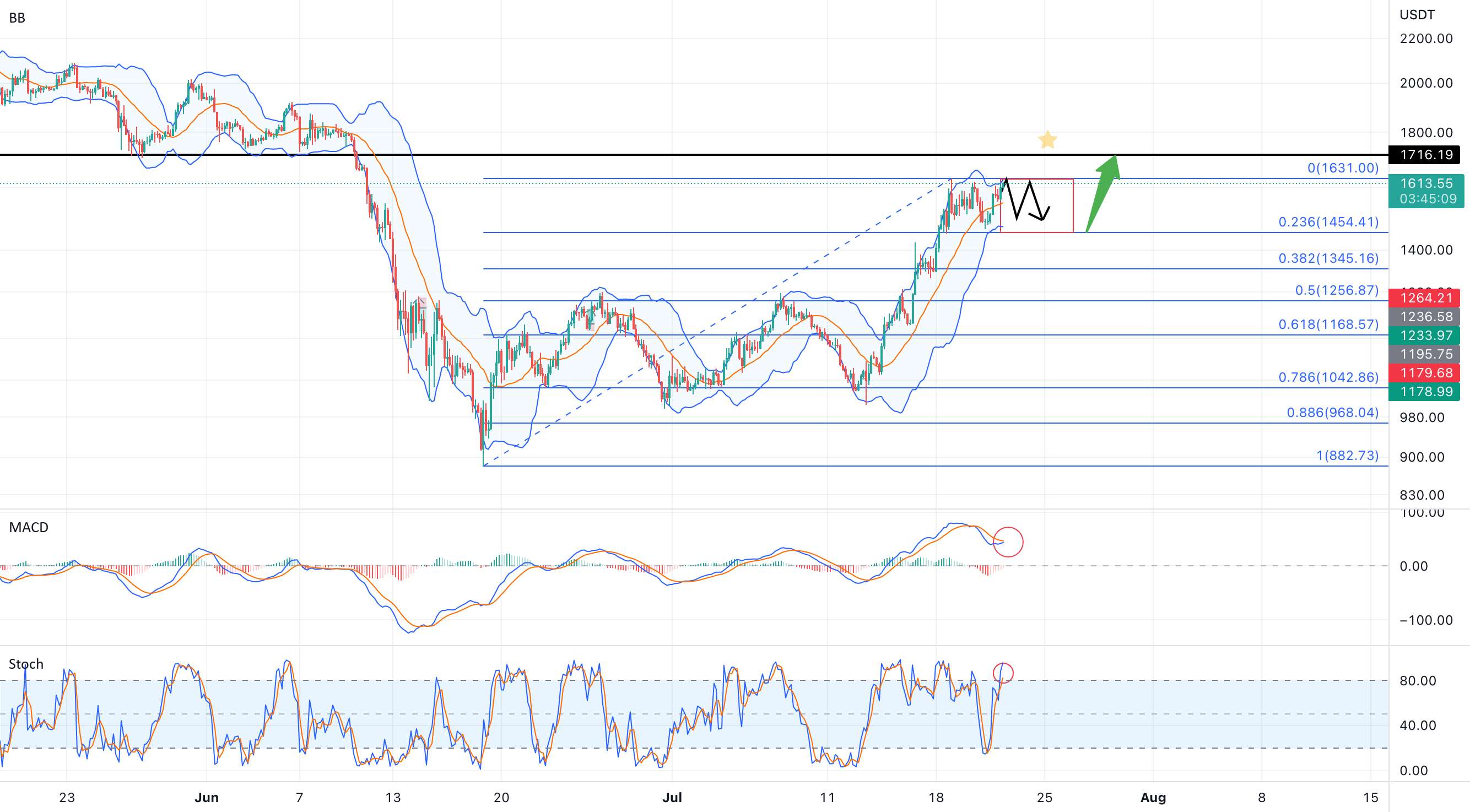Select the green upward arrow drawing
Image resolution: width=1470 pixels, height=812 pixels.
pos(1102,193)
